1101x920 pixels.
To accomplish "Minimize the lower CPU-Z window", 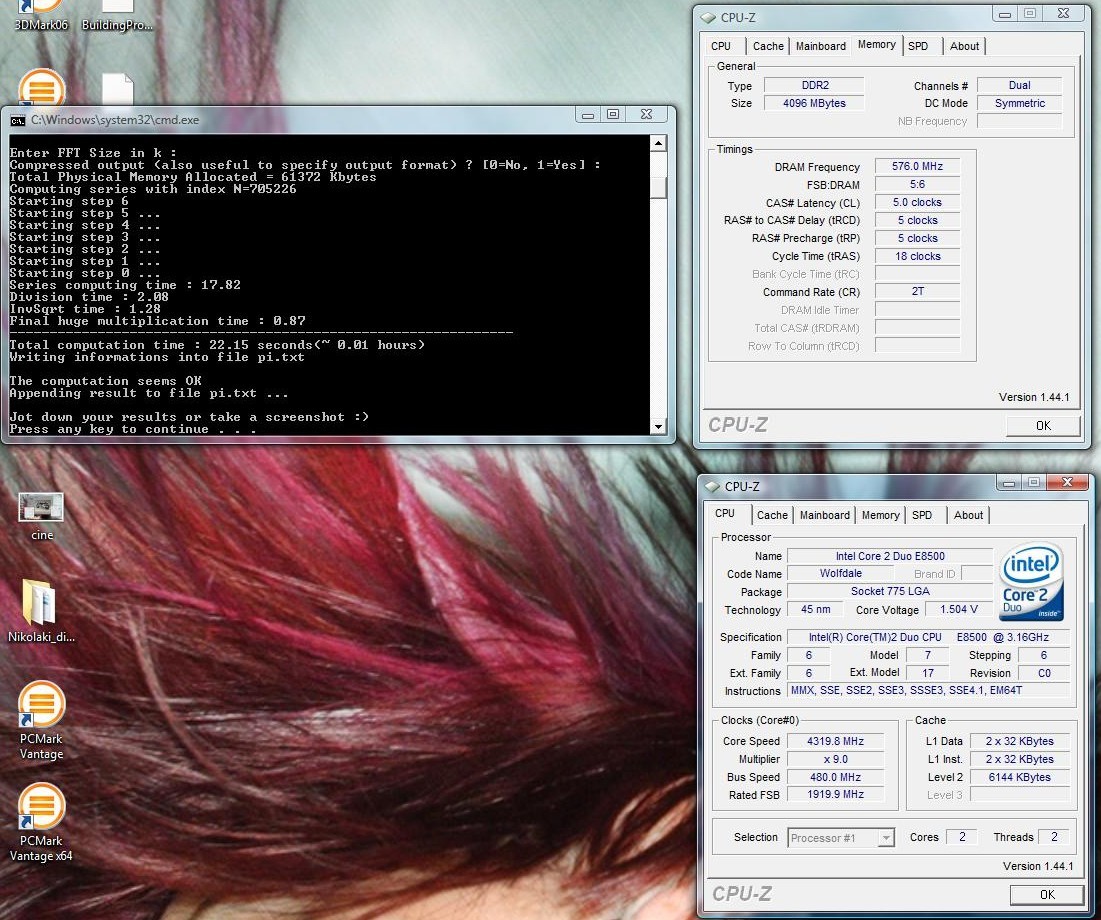I will point(1009,482).
